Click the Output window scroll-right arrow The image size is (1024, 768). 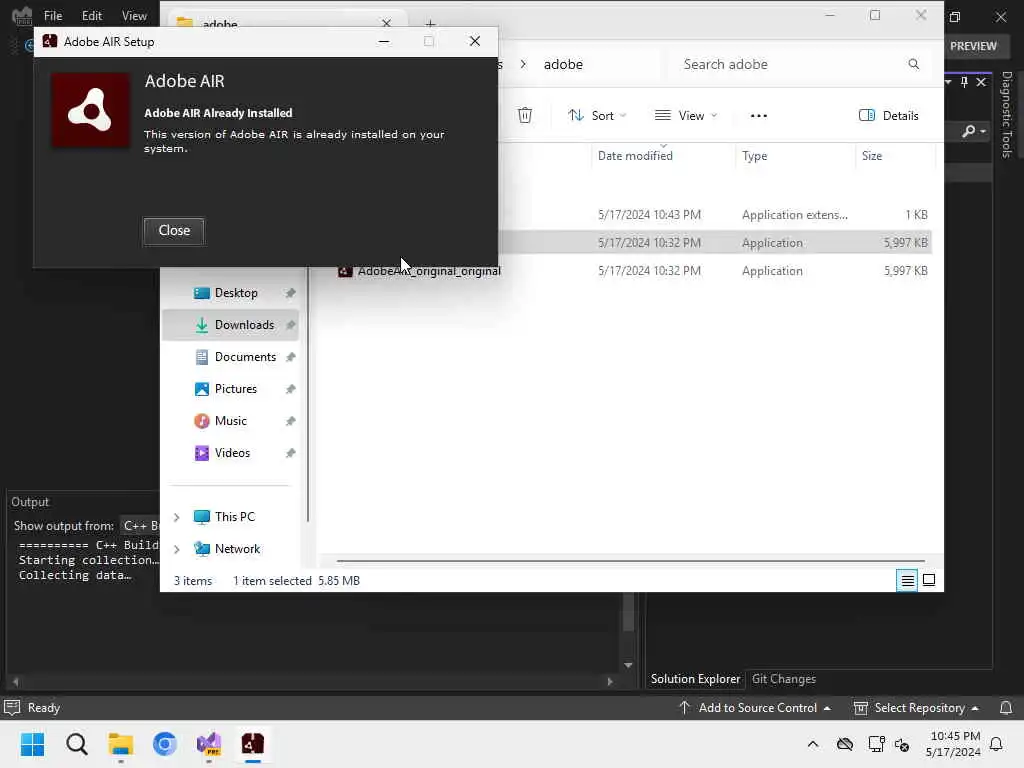pos(610,682)
